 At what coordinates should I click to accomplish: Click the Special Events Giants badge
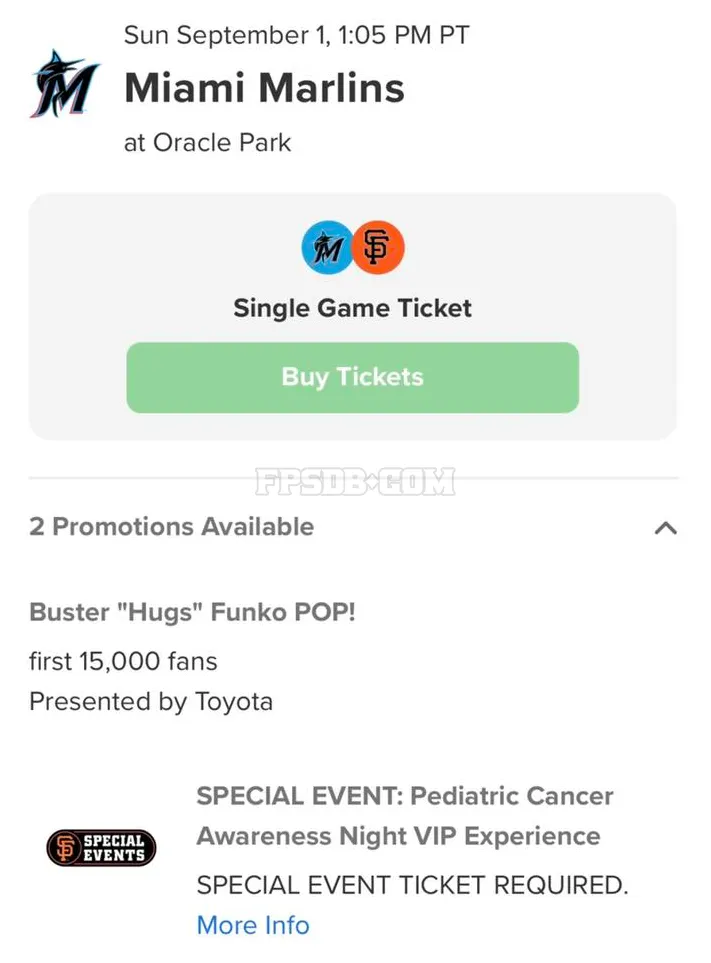101,848
